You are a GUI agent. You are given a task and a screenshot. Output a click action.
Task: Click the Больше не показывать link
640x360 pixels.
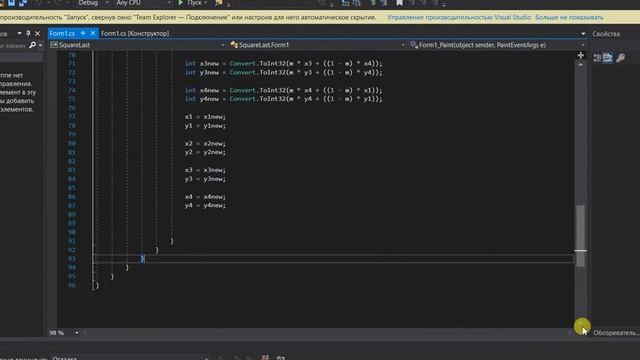[569, 18]
